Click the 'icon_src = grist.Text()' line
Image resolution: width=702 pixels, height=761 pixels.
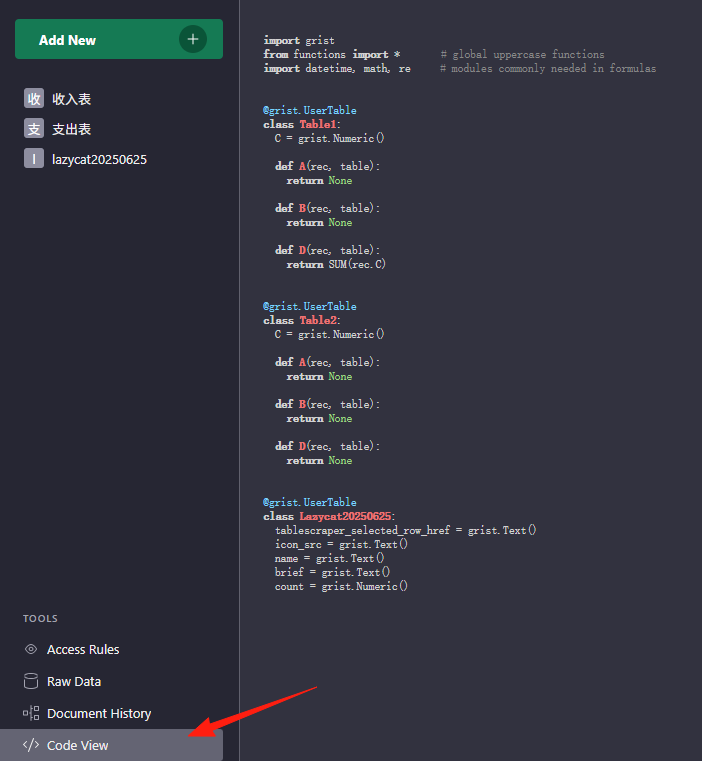tap(341, 544)
